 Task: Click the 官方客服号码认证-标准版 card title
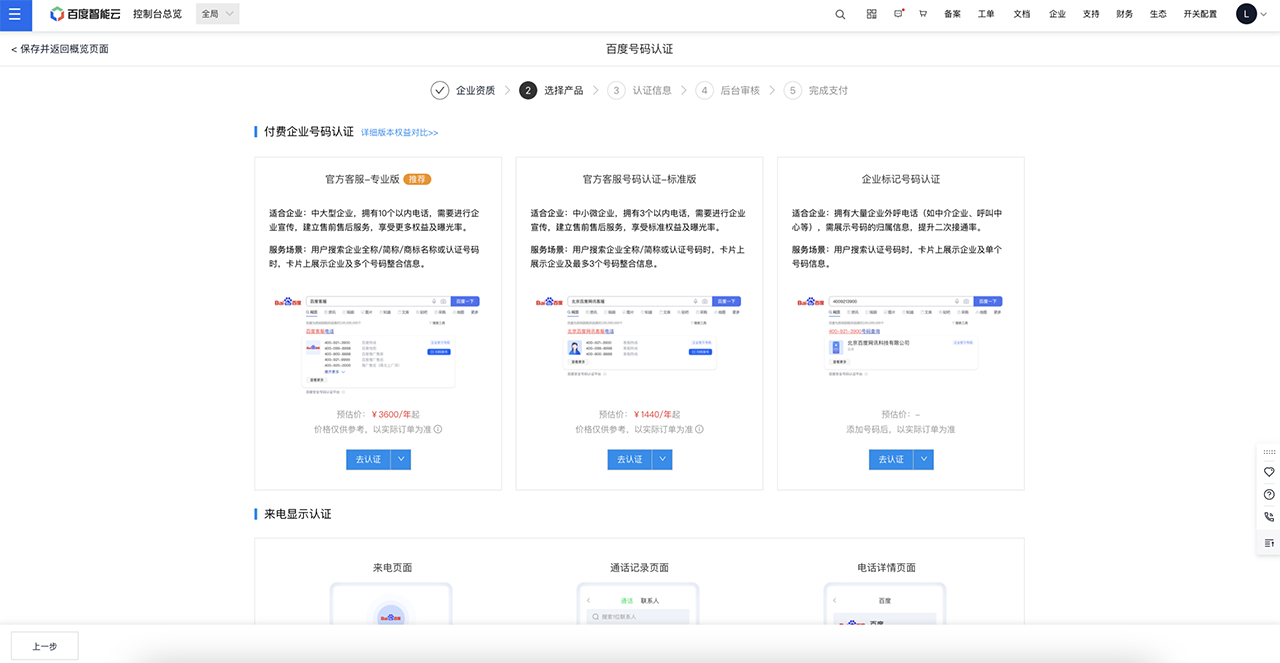[639, 179]
